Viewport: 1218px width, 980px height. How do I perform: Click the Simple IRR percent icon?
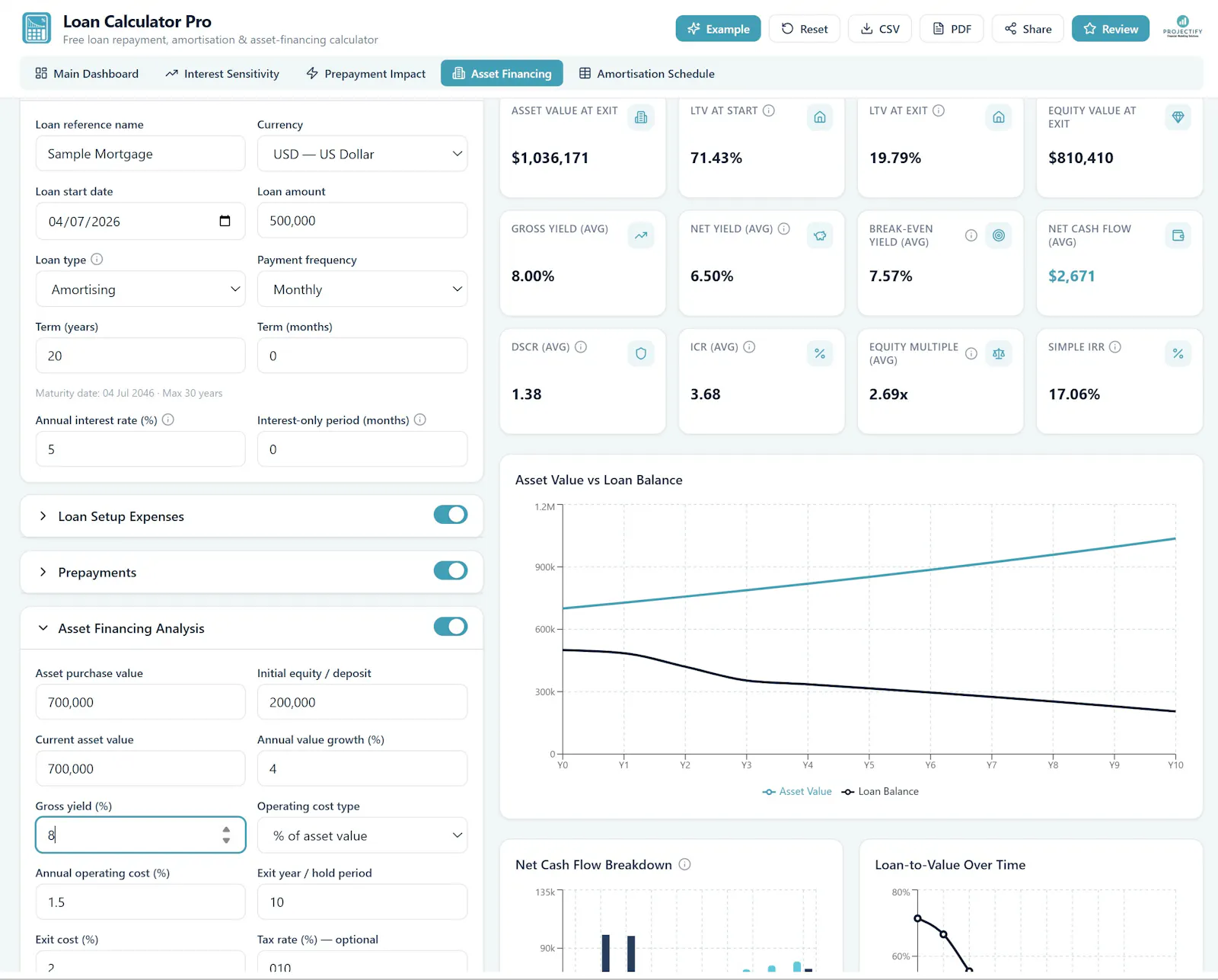point(1178,353)
